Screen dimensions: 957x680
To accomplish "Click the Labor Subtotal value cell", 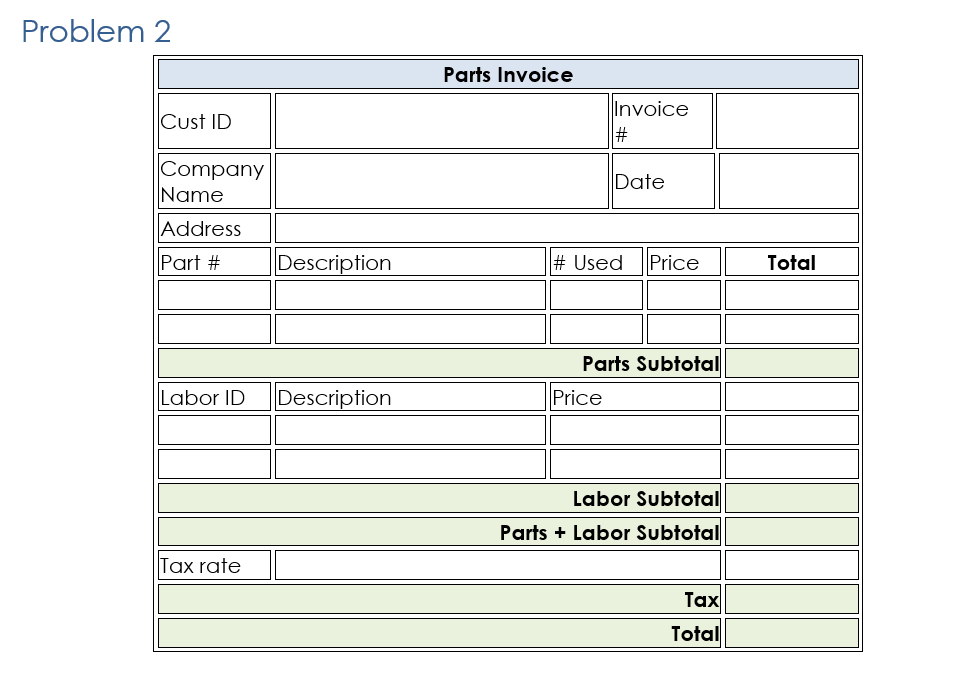I will (x=791, y=497).
